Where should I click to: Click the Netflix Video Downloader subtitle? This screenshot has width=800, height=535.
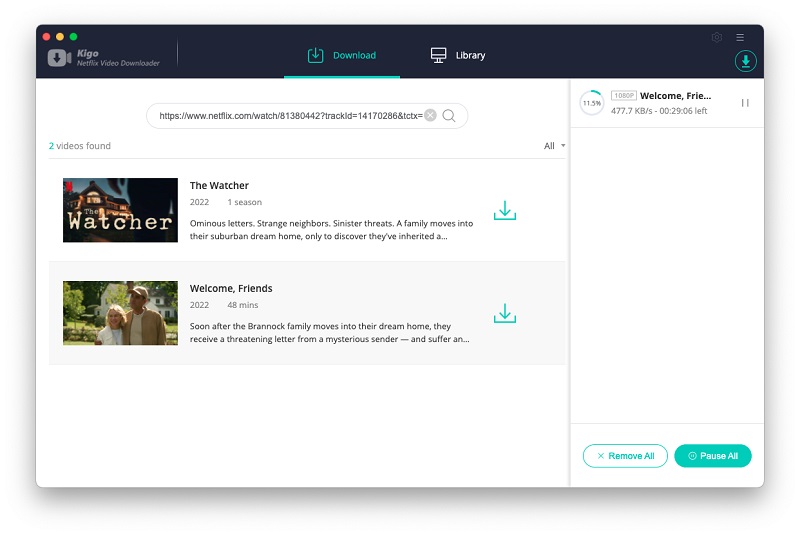click(118, 63)
